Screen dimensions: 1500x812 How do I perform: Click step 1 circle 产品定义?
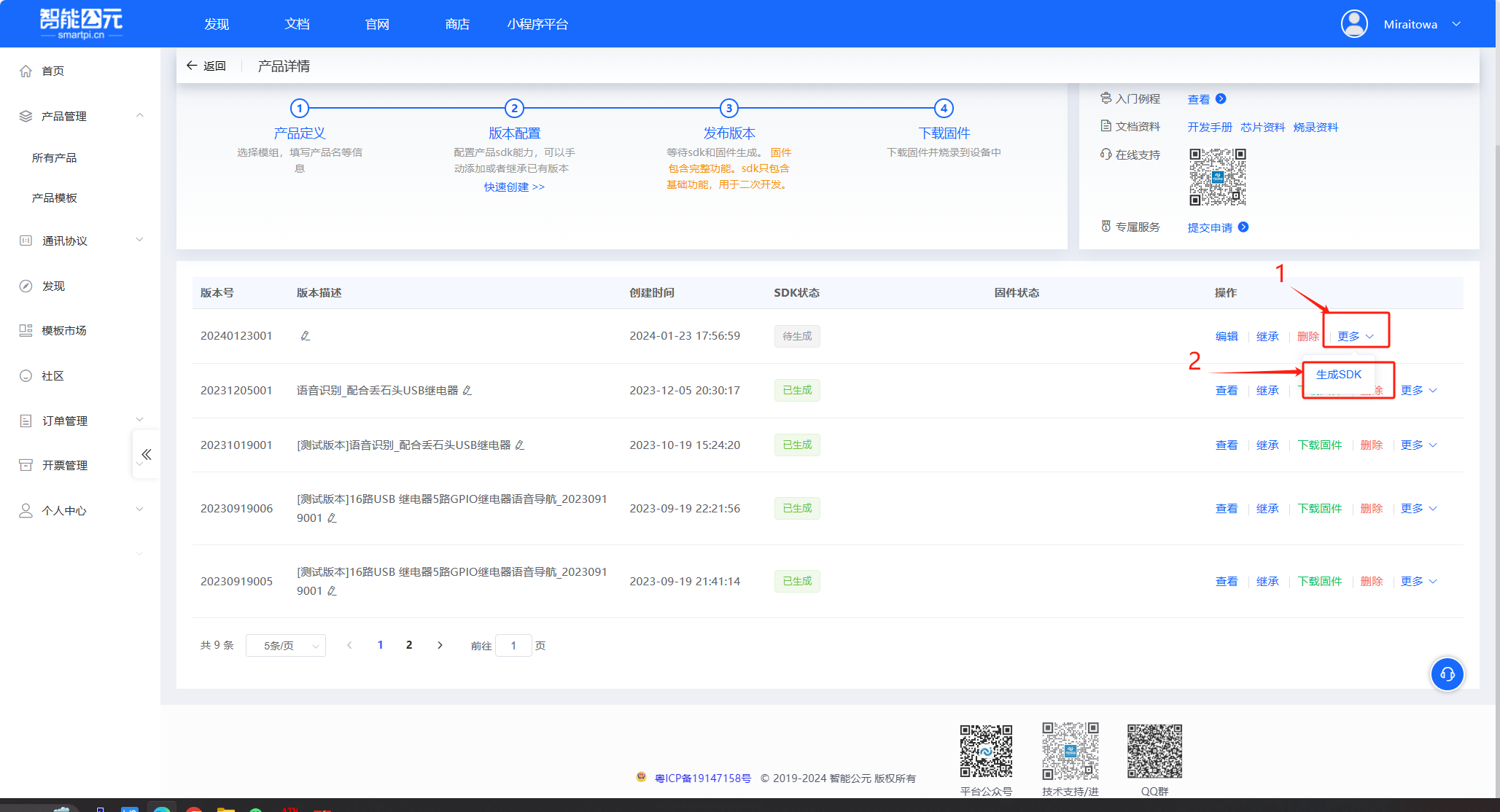click(299, 108)
